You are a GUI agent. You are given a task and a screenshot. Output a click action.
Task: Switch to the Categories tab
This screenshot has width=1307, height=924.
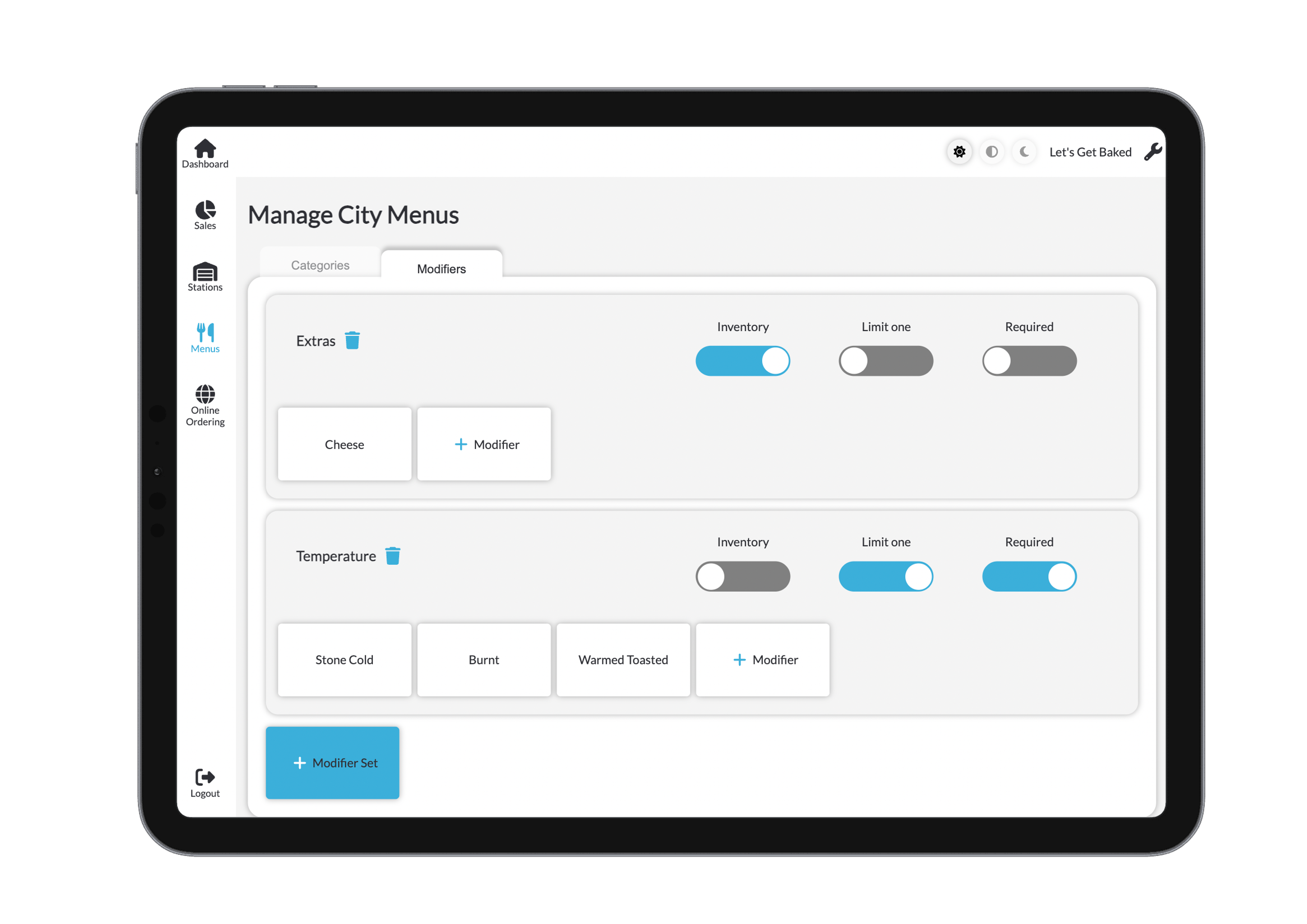pyautogui.click(x=320, y=265)
